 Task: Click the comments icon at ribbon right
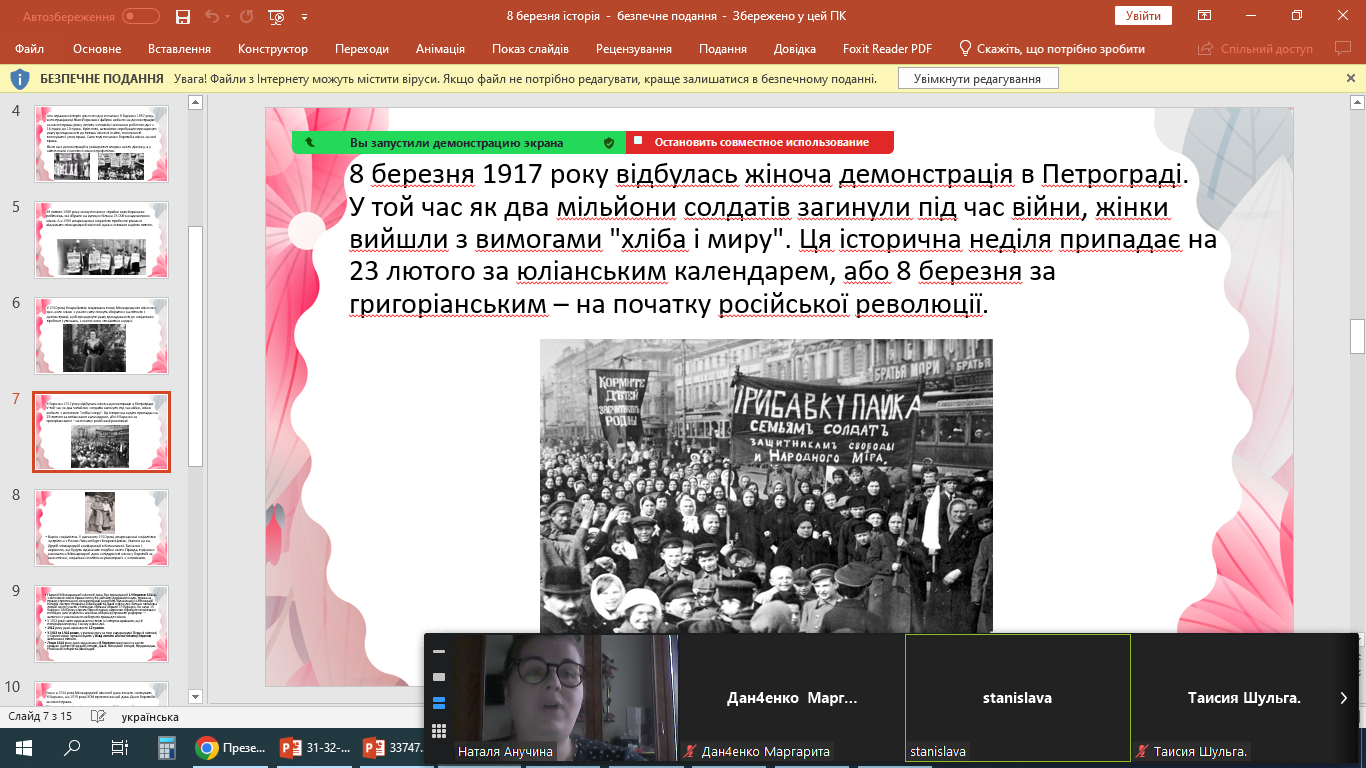(1342, 49)
